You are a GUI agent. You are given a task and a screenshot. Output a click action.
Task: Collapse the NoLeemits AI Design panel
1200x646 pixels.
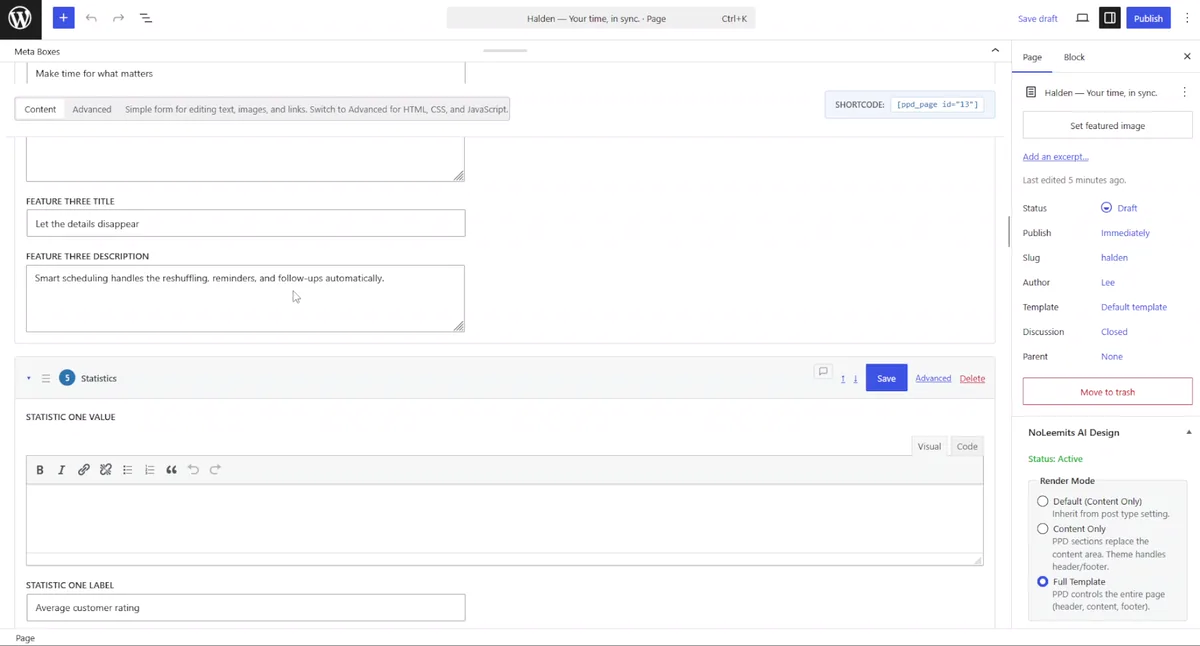[x=1189, y=433]
